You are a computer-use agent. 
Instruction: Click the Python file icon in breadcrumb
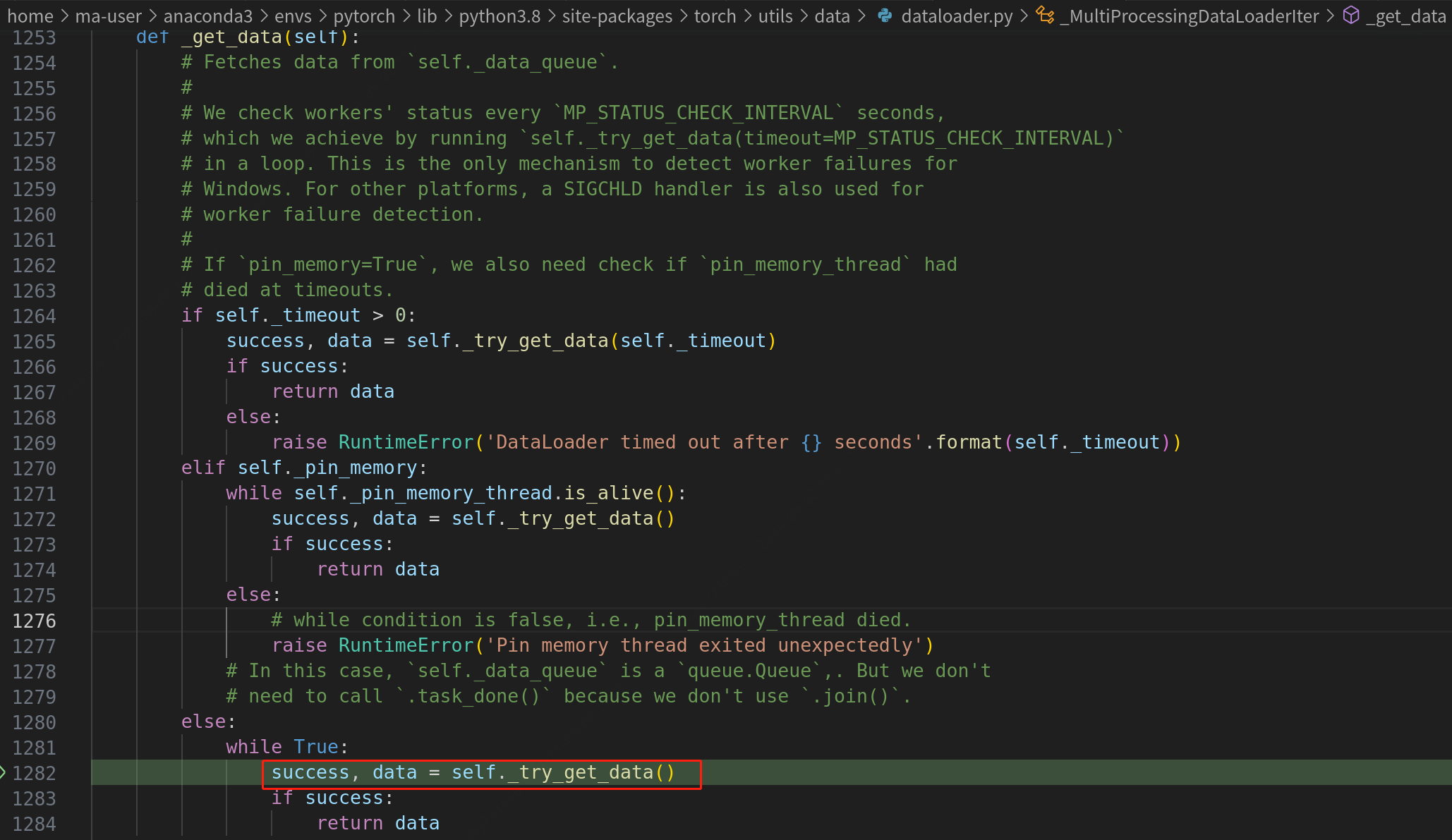click(884, 16)
